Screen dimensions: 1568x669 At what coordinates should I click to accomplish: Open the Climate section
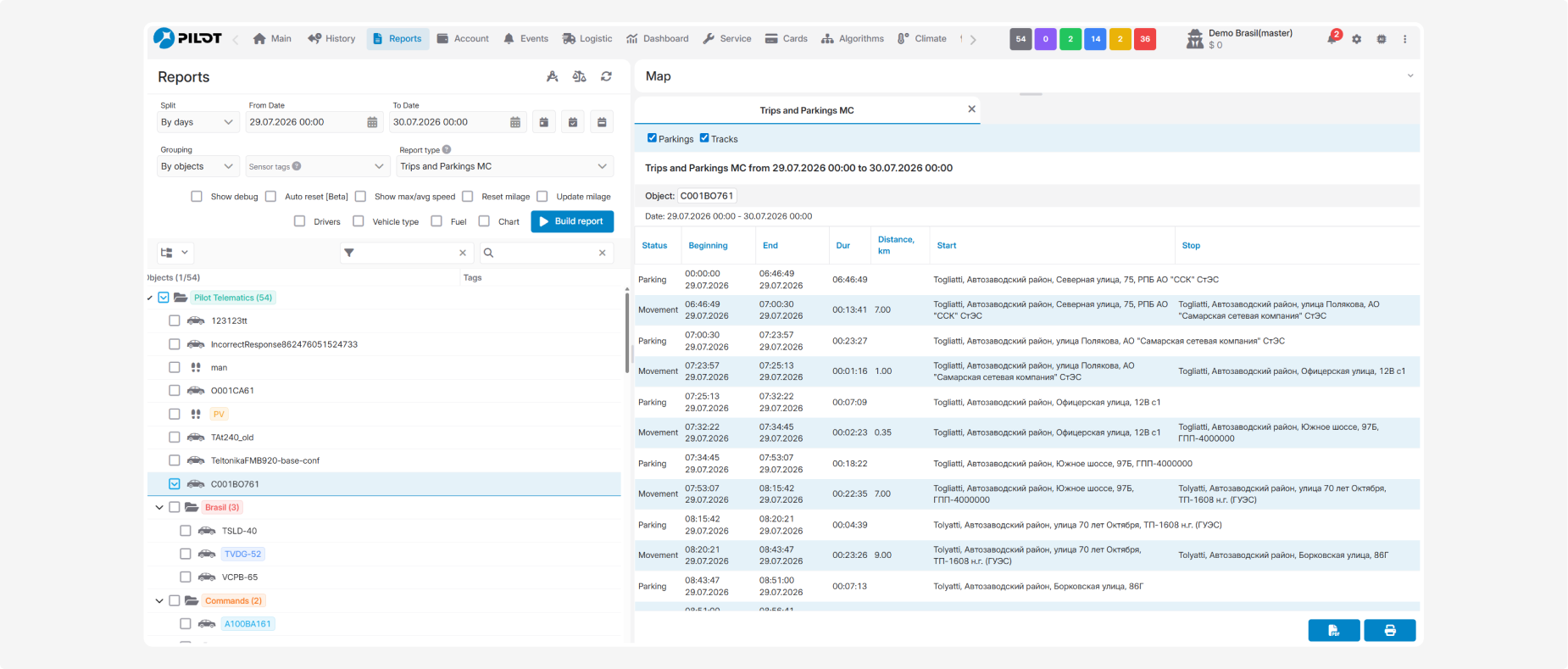click(x=922, y=39)
